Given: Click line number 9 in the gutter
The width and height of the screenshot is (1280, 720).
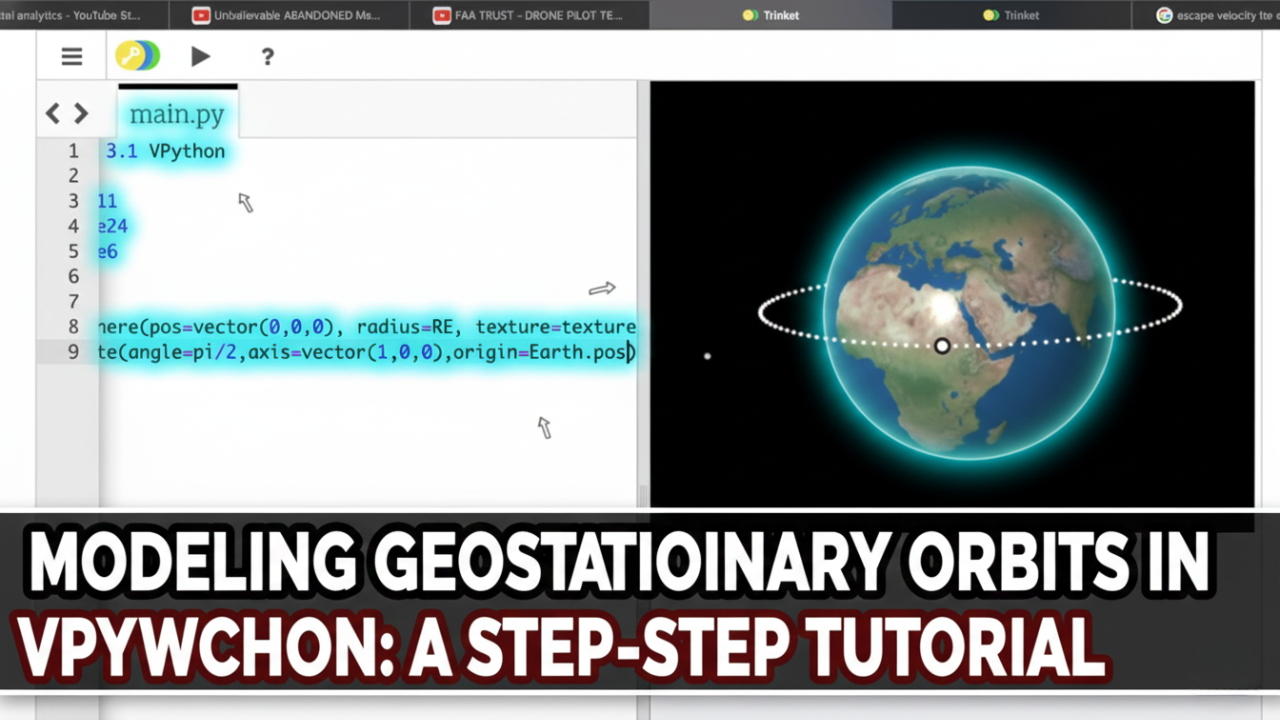Looking at the screenshot, I should click(x=73, y=351).
